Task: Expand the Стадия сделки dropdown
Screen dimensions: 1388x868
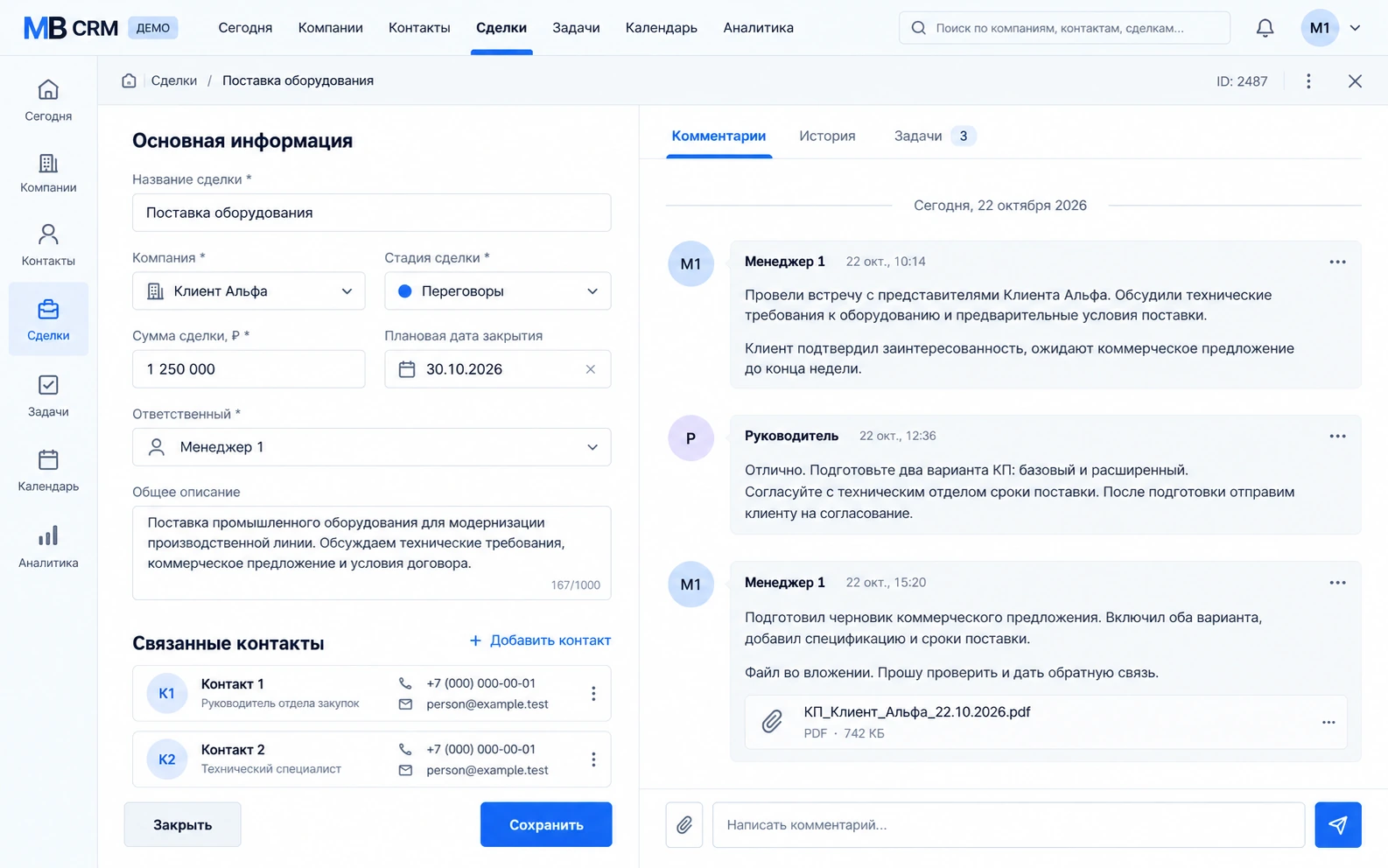Action: coord(498,291)
